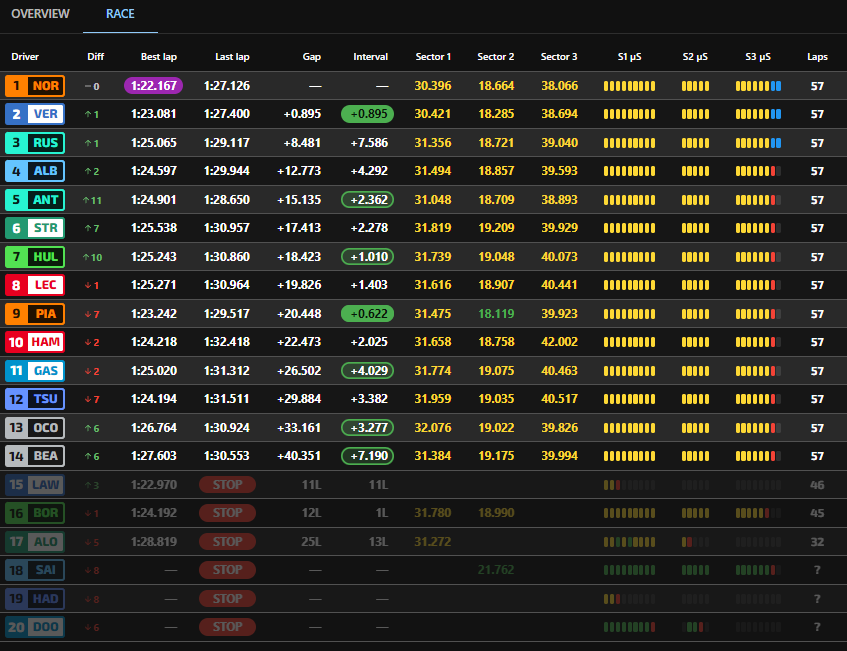Viewport: 847px width, 651px height.
Task: Click the LAW driver badge
Action: pos(35,485)
